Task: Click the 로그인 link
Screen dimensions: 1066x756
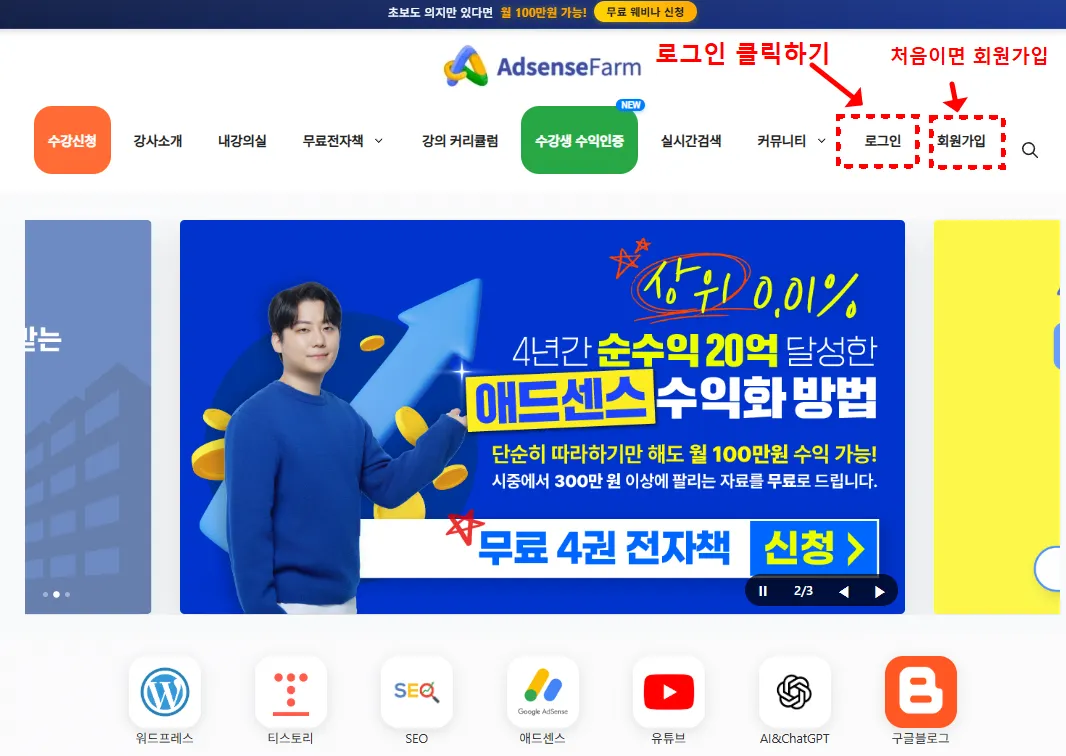Action: click(882, 141)
